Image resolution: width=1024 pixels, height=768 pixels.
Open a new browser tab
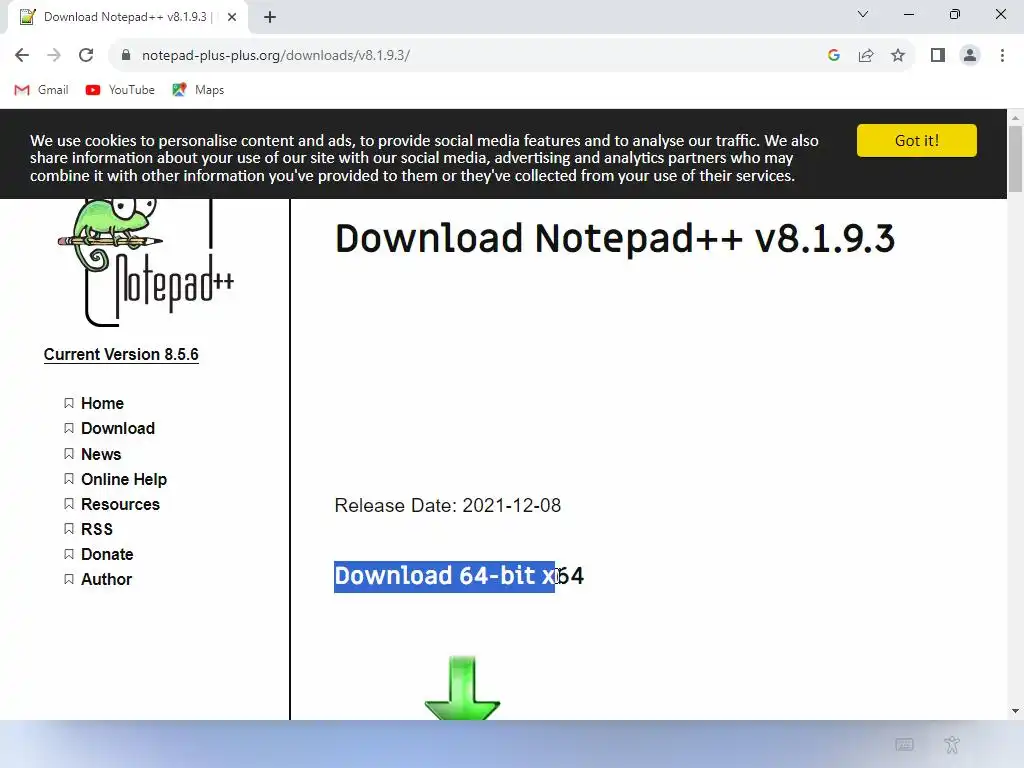(270, 17)
